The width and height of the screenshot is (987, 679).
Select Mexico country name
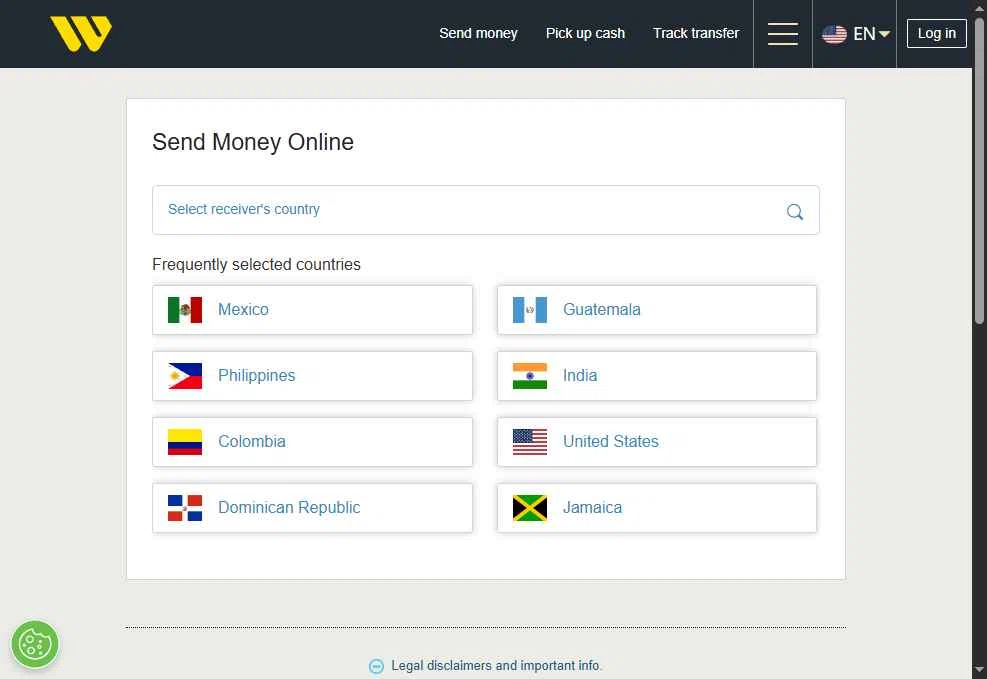[x=243, y=310]
